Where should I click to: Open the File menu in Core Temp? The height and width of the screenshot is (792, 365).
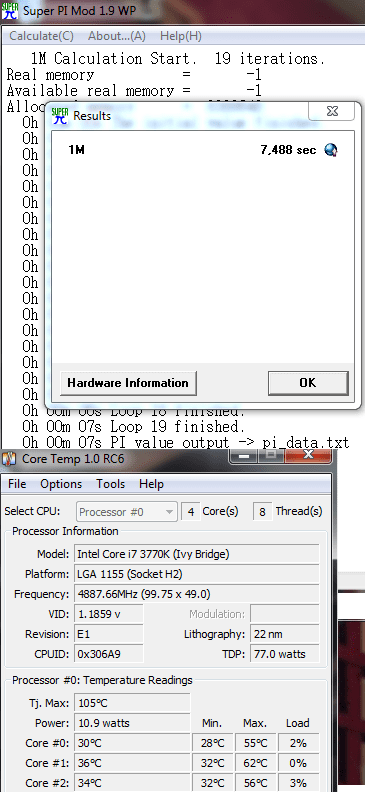point(17,484)
